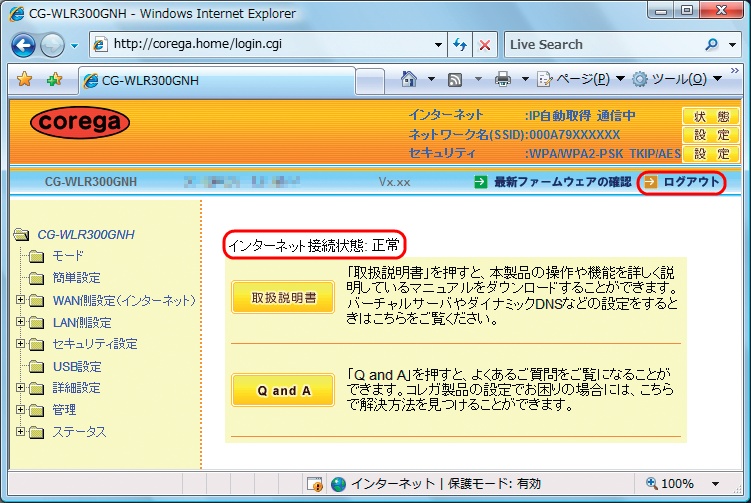The width and height of the screenshot is (751, 503).
Task: Click the 取扱説明書 button
Action: point(283,297)
